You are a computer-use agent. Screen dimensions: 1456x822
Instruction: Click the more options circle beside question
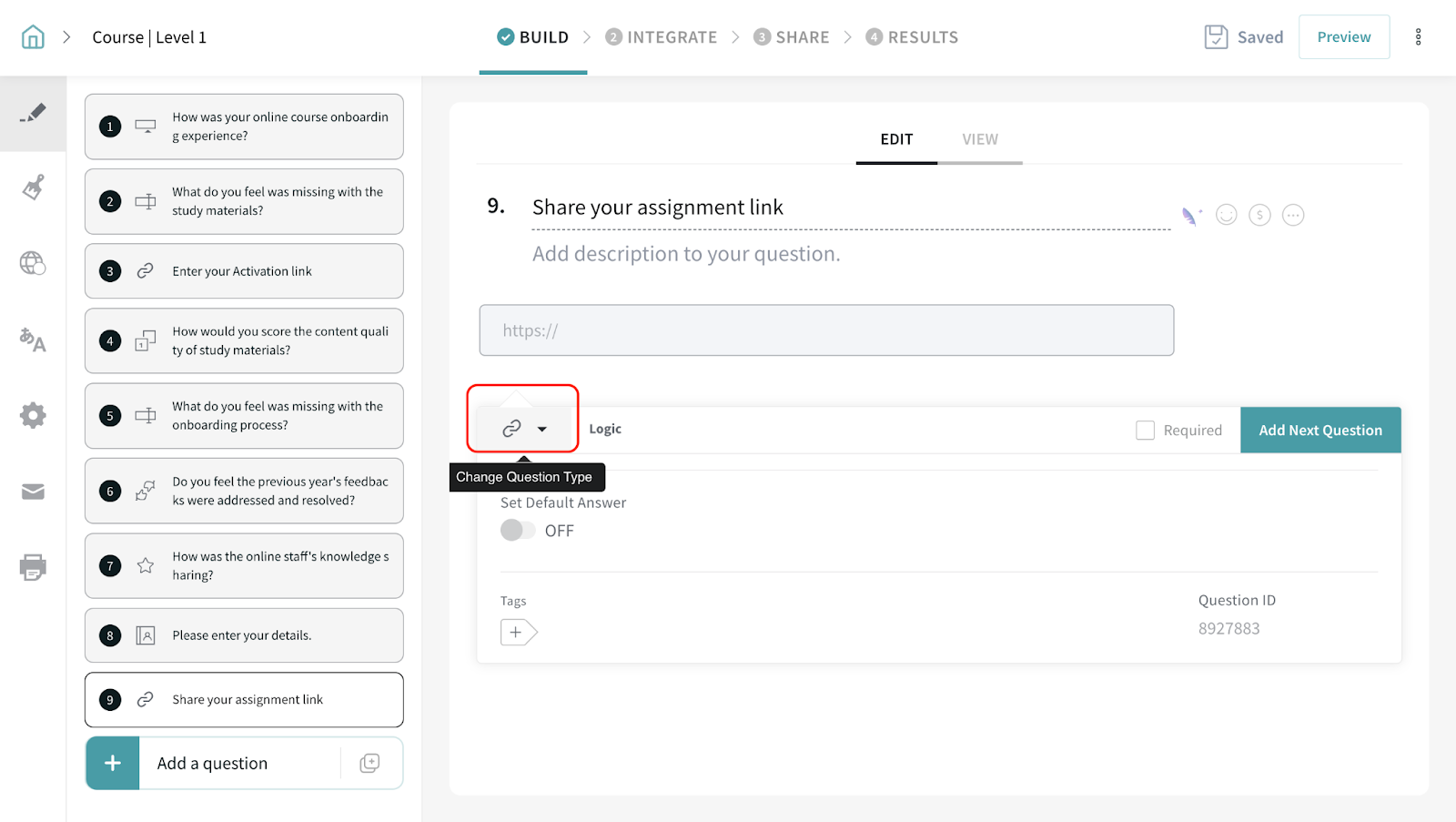(x=1292, y=215)
